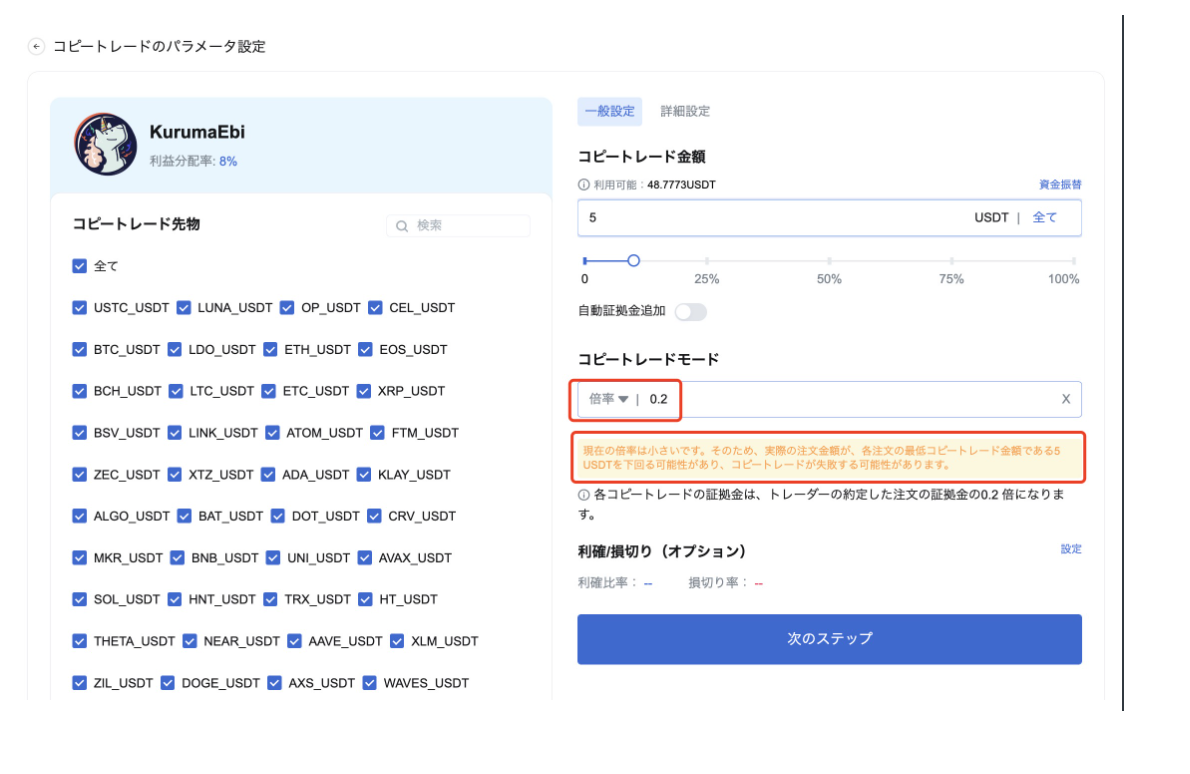
Task: Click the amount slider handle
Action: click(634, 260)
